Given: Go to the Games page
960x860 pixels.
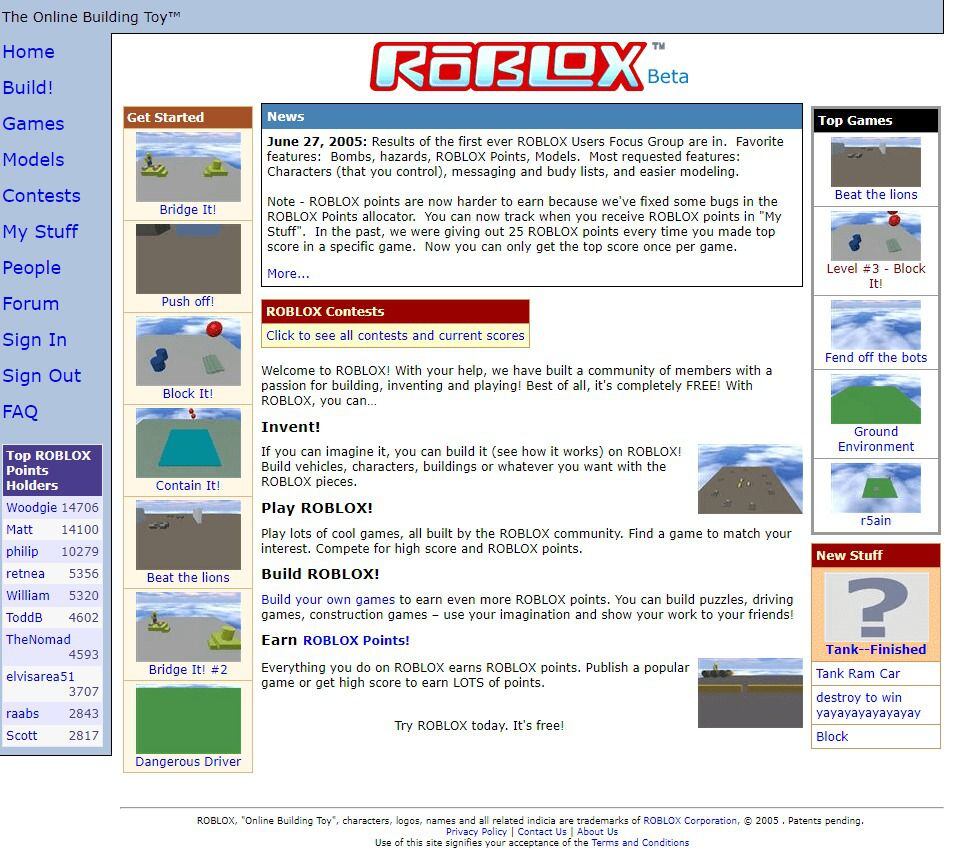Looking at the screenshot, I should (x=33, y=124).
